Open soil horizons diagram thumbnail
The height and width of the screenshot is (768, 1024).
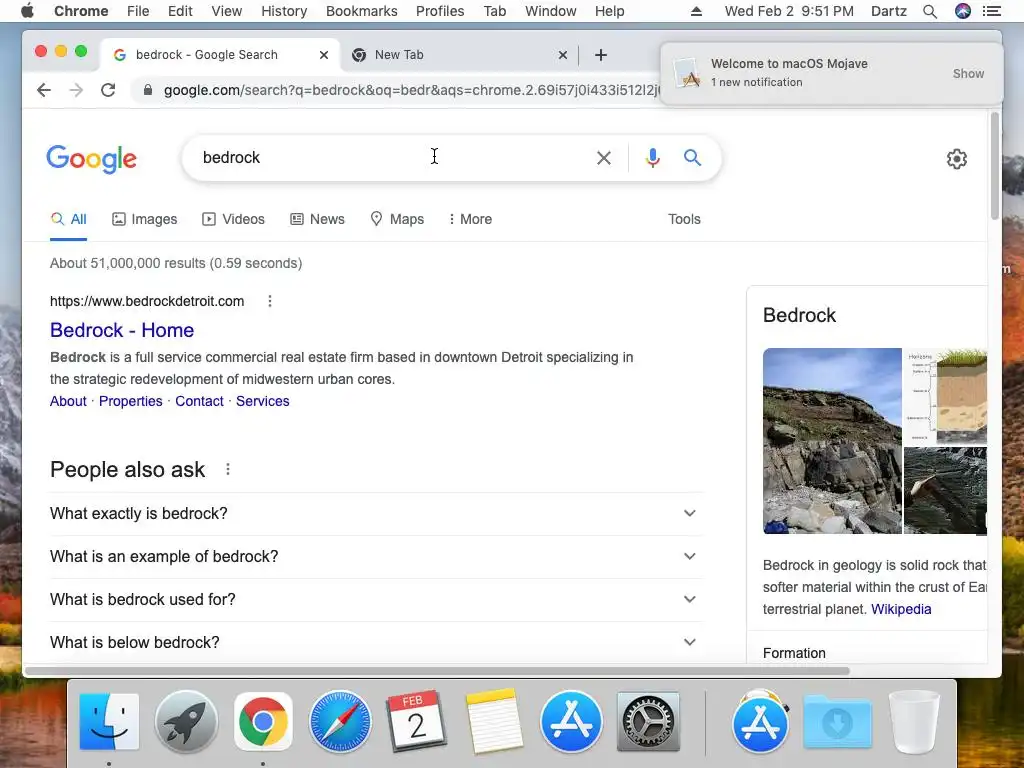pos(945,396)
